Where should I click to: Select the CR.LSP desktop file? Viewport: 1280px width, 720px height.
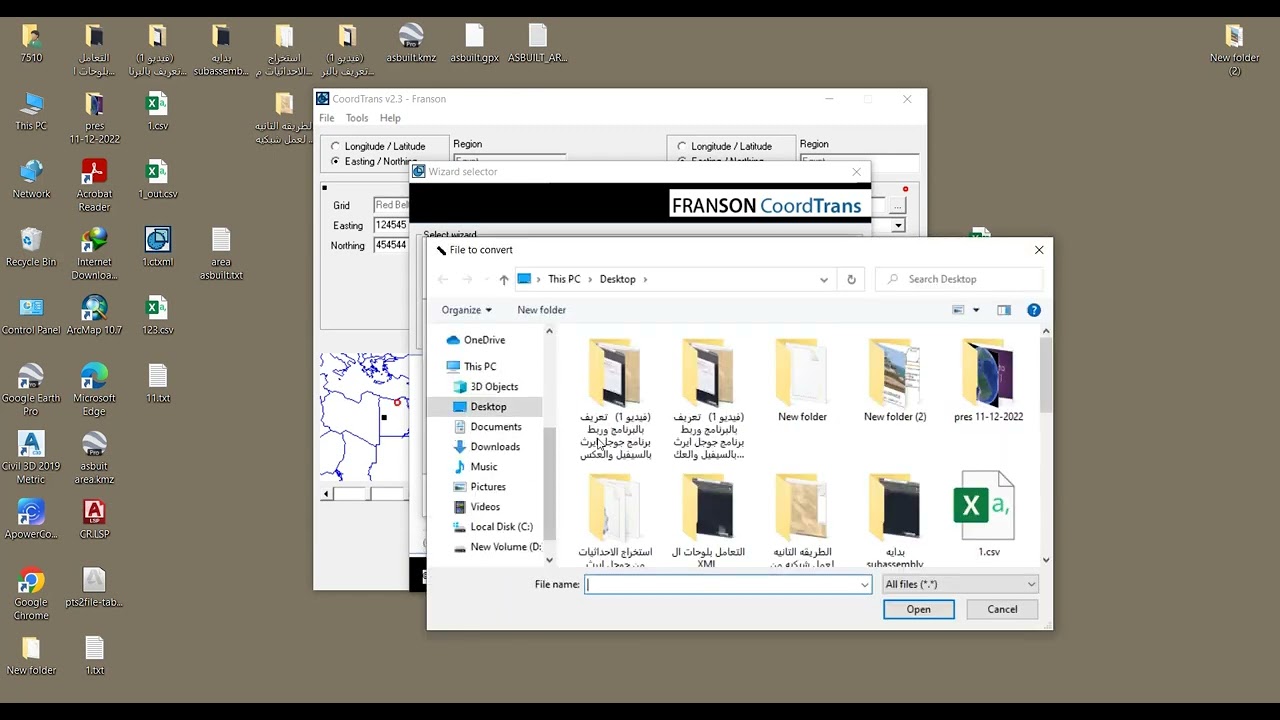(x=94, y=519)
